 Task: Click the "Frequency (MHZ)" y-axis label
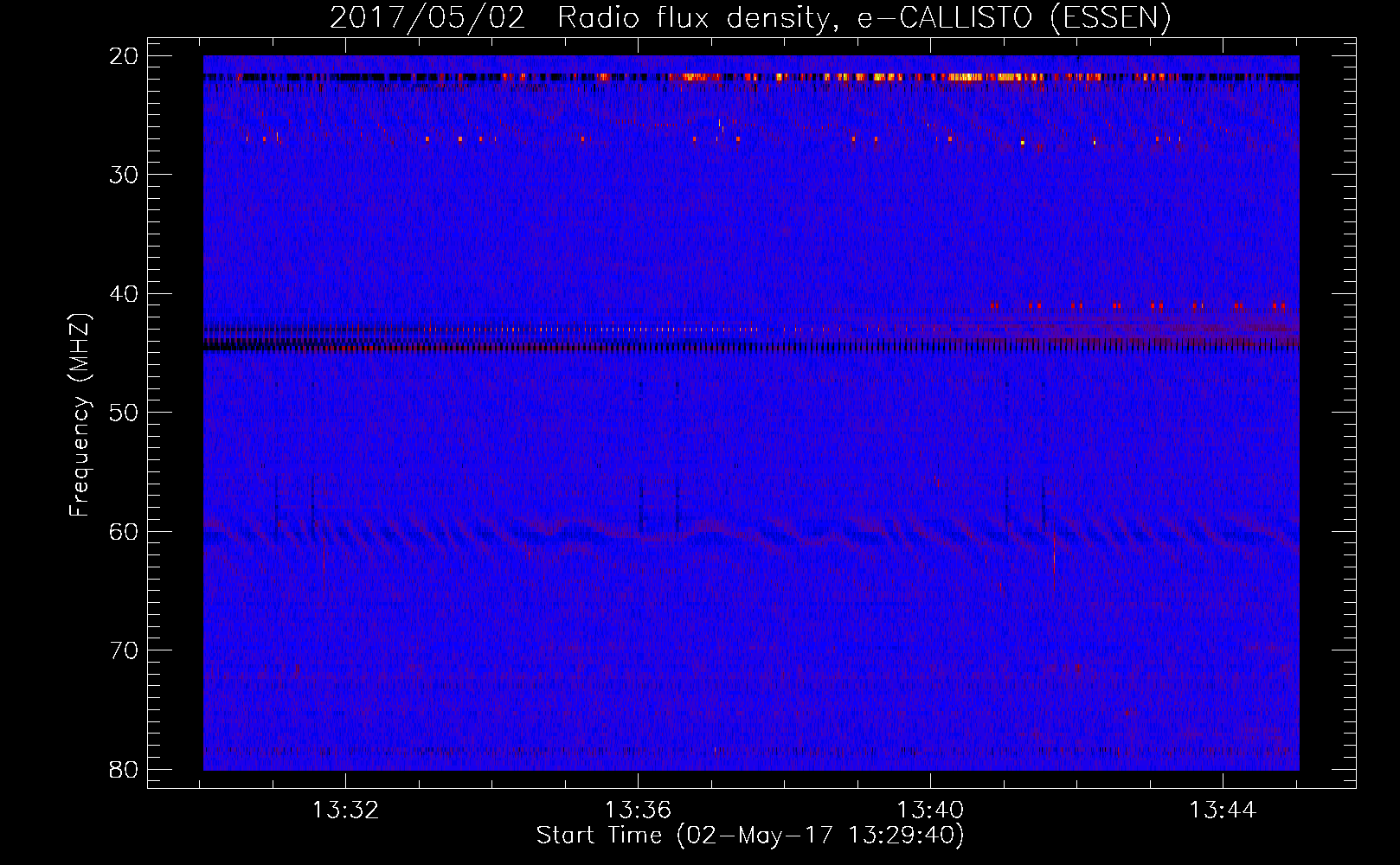(x=80, y=414)
